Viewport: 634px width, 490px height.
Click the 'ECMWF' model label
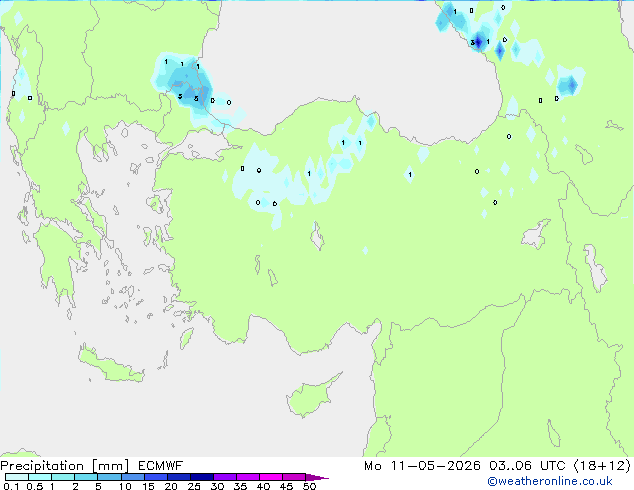click(x=160, y=466)
